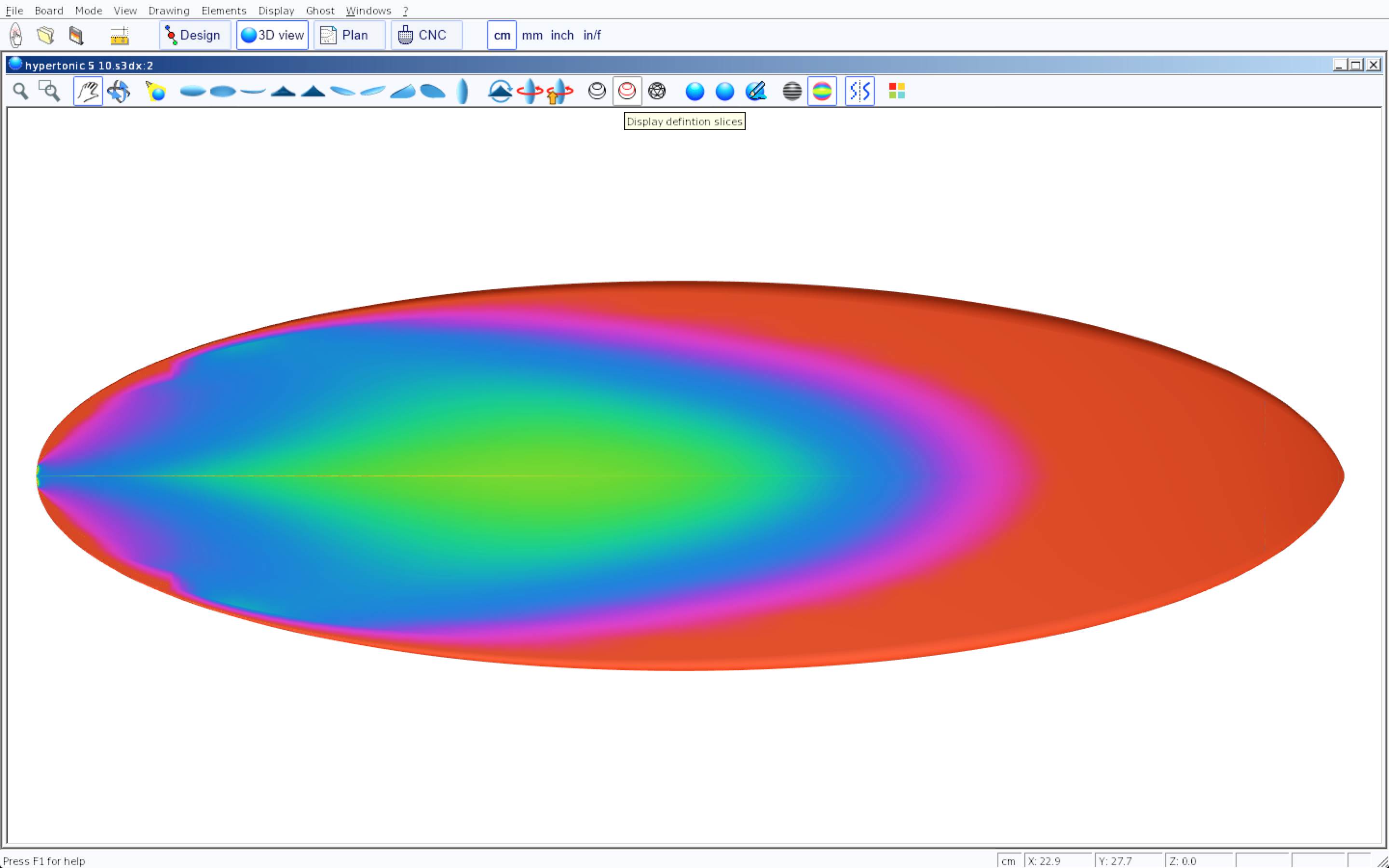Toggle the definition slices display icon
The width and height of the screenshot is (1389, 868).
click(x=627, y=91)
